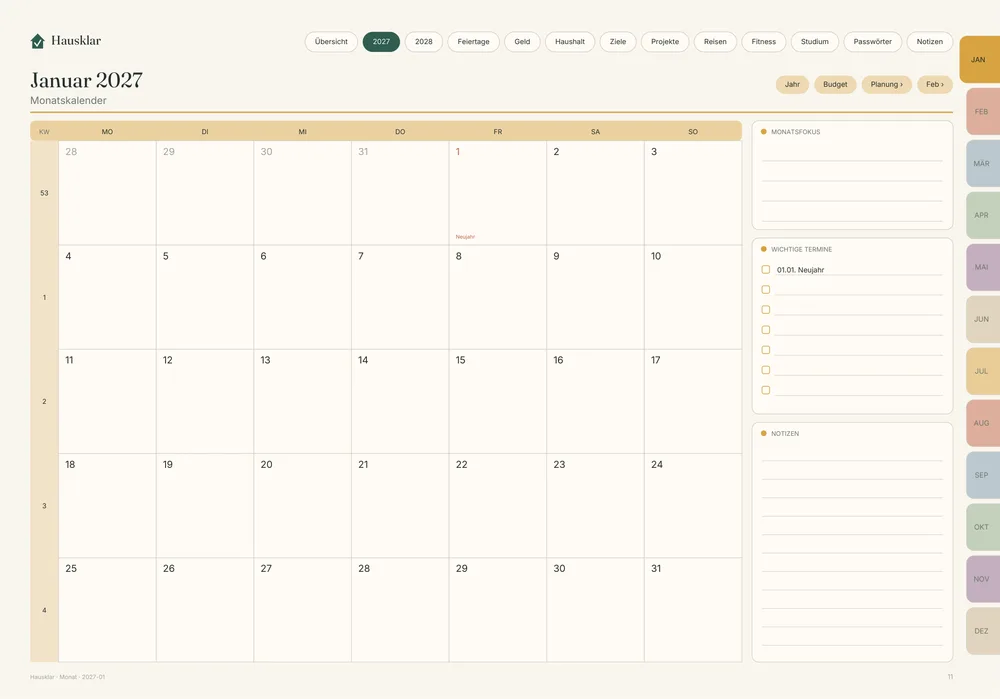
Task: Open the DEZ side tab
Action: click(983, 631)
